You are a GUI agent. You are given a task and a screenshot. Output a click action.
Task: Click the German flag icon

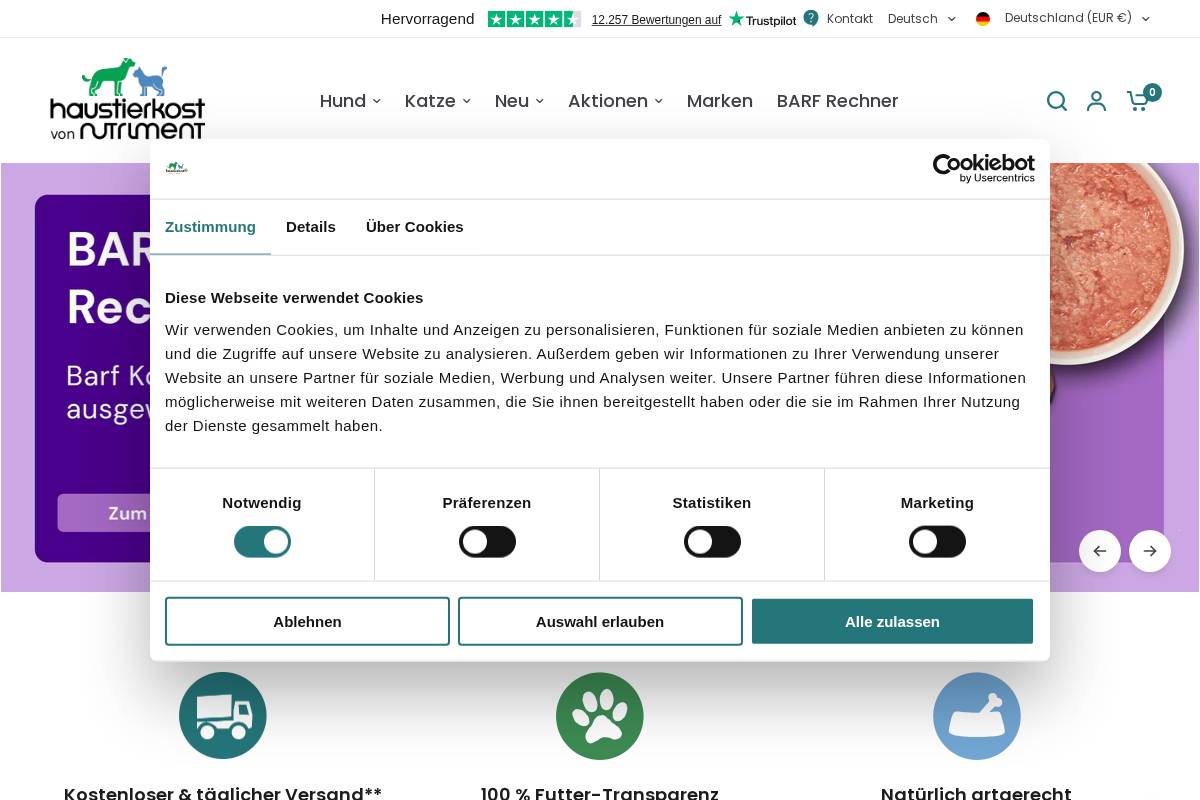coord(983,18)
